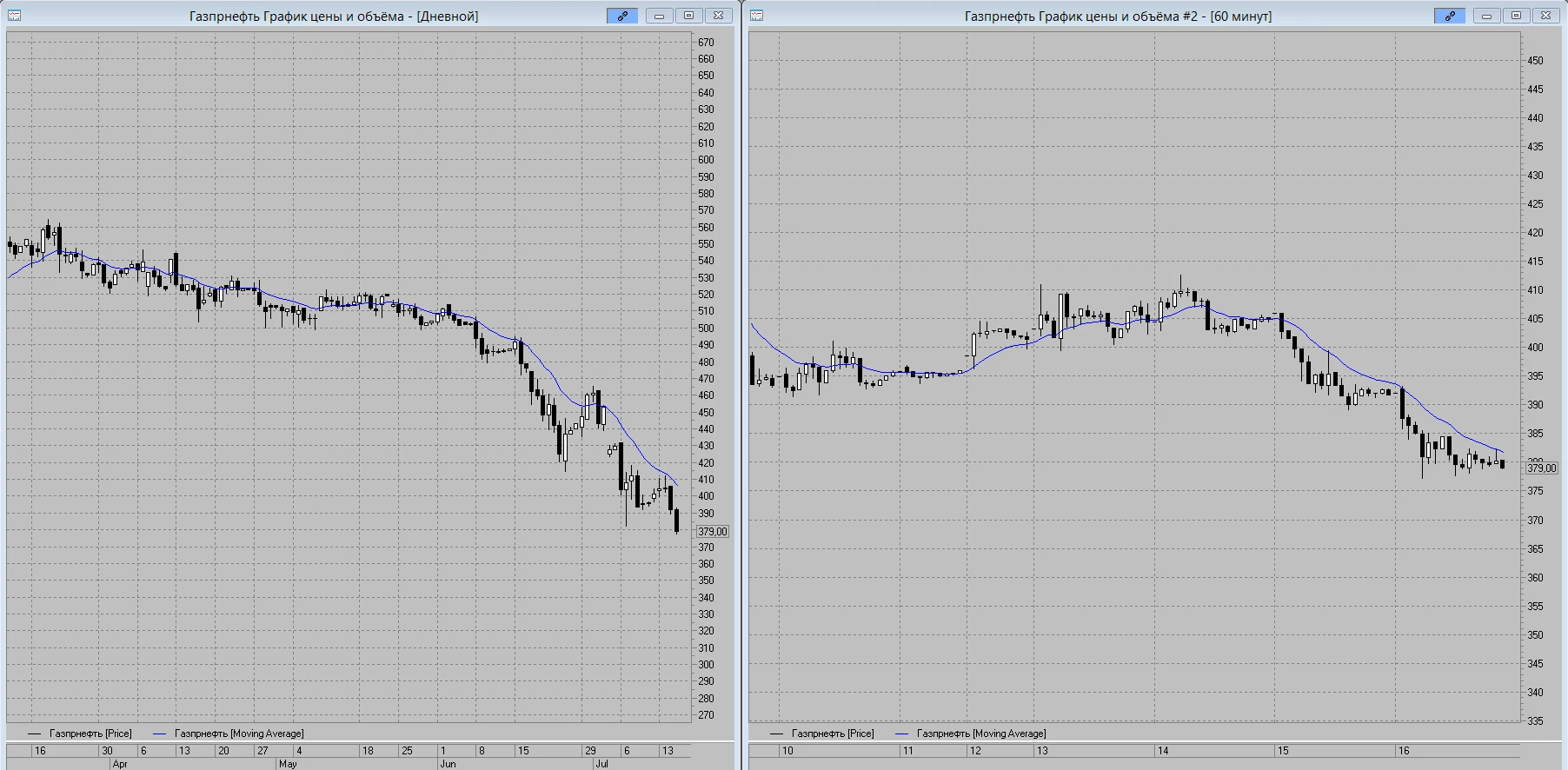Click the 500 value on daily price scale

(x=706, y=329)
